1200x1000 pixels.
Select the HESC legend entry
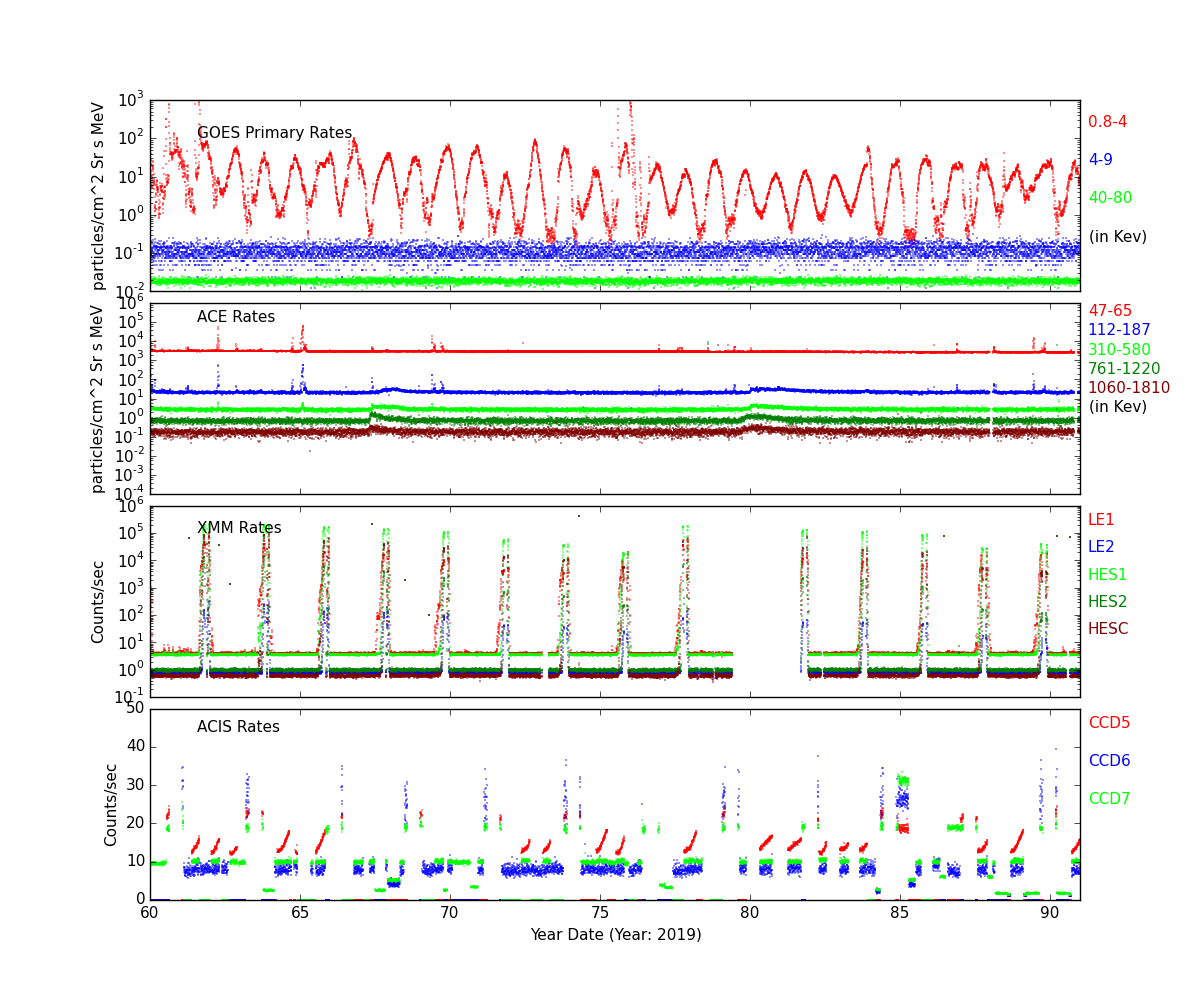1108,629
